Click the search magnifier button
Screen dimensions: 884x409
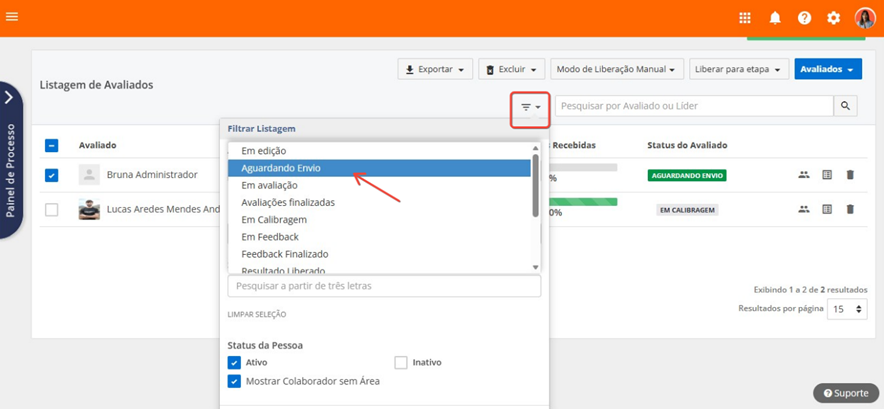click(x=846, y=106)
